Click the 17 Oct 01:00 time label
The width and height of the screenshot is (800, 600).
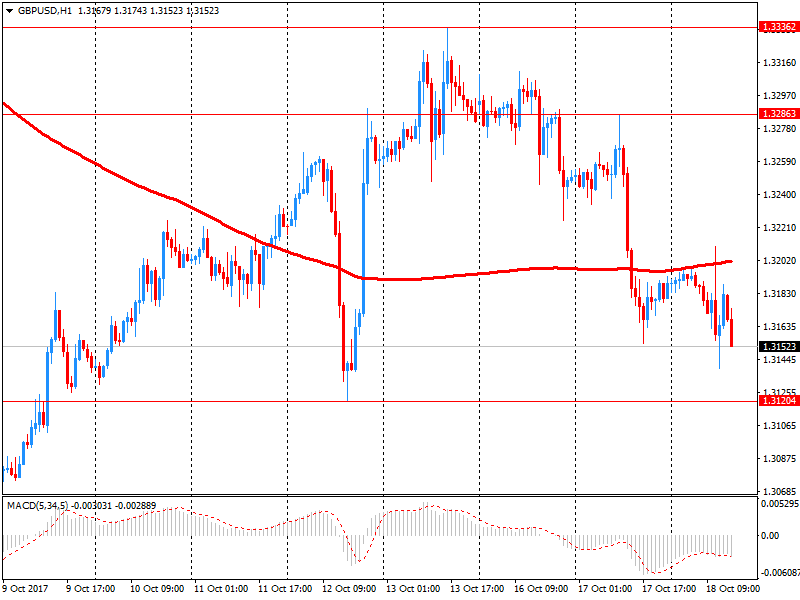pyautogui.click(x=605, y=589)
